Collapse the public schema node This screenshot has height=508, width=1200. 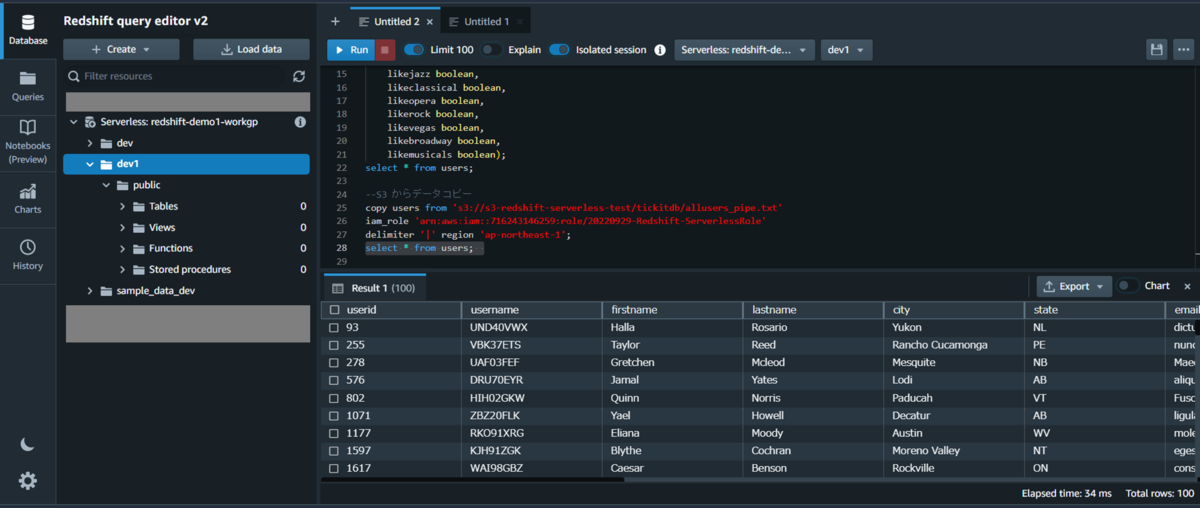[106, 185]
